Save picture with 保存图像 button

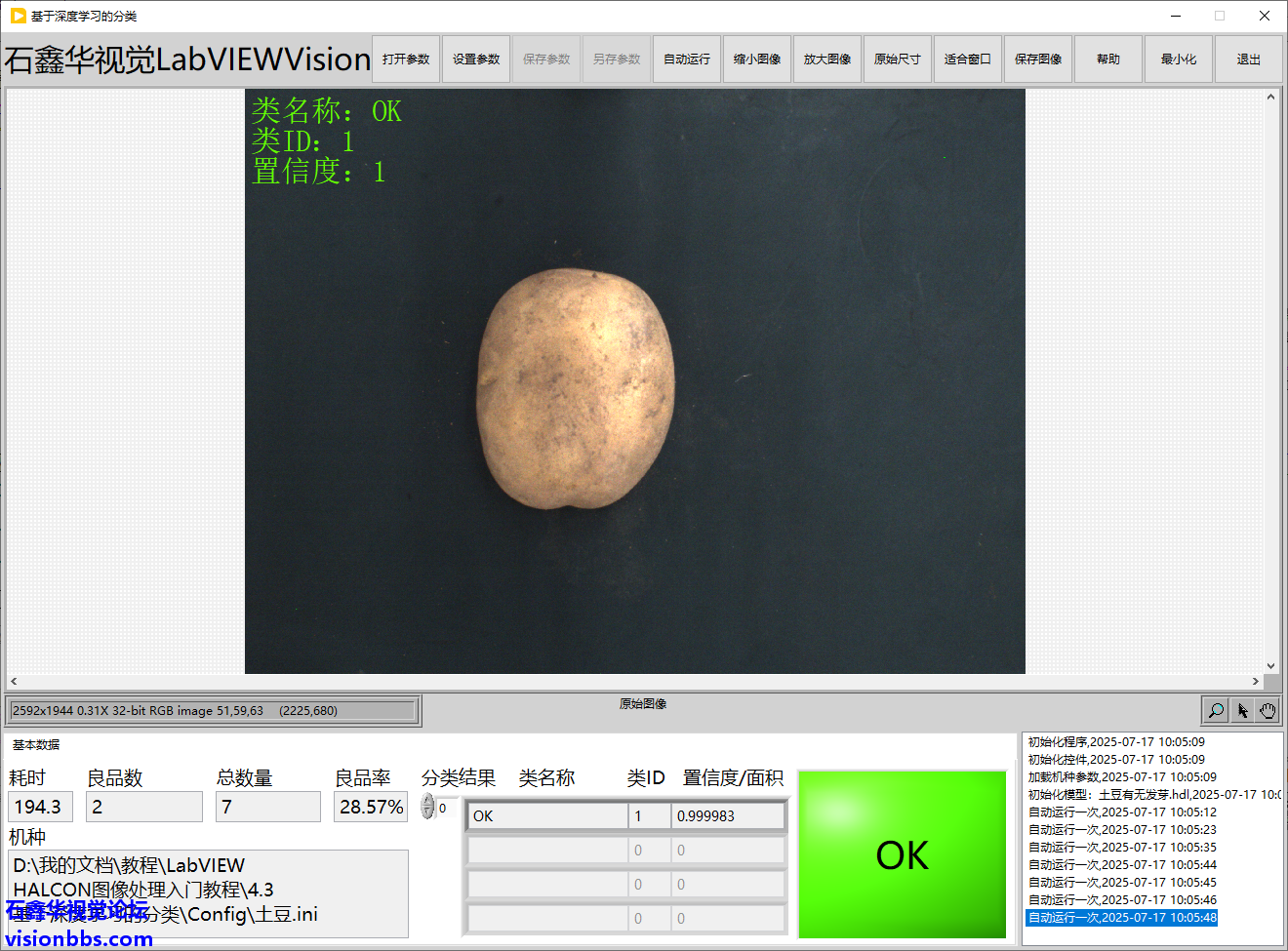tap(1038, 59)
